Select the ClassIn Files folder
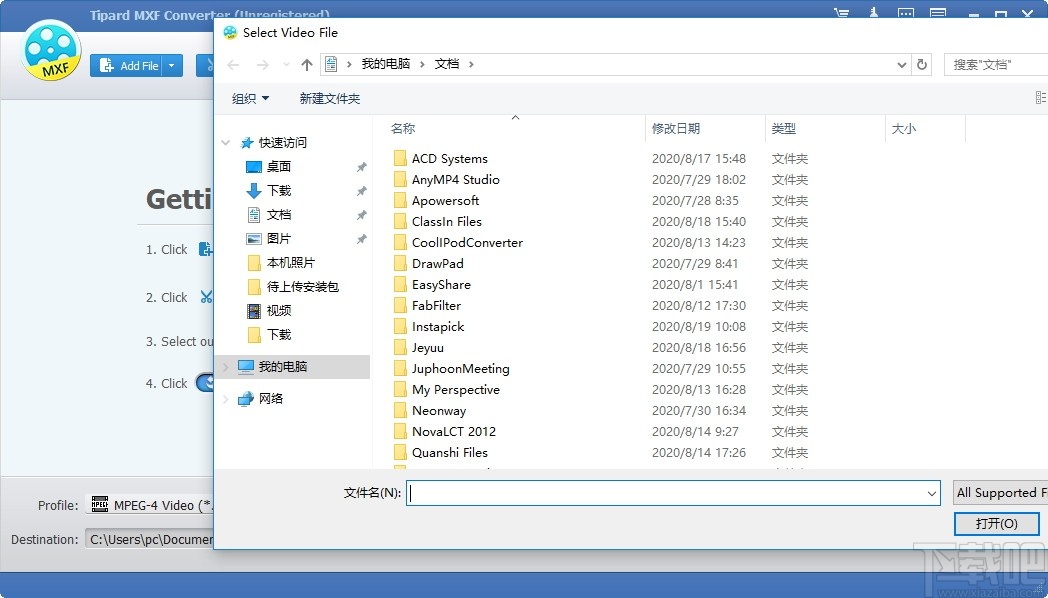1048x598 pixels. coord(446,221)
